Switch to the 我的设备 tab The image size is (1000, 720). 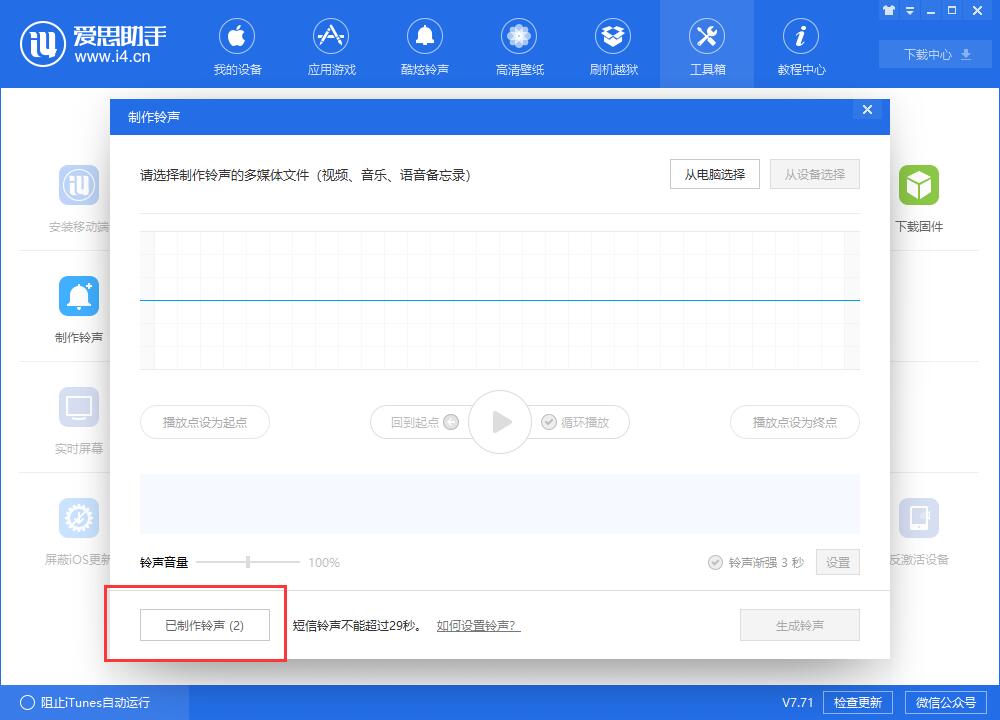(x=237, y=35)
